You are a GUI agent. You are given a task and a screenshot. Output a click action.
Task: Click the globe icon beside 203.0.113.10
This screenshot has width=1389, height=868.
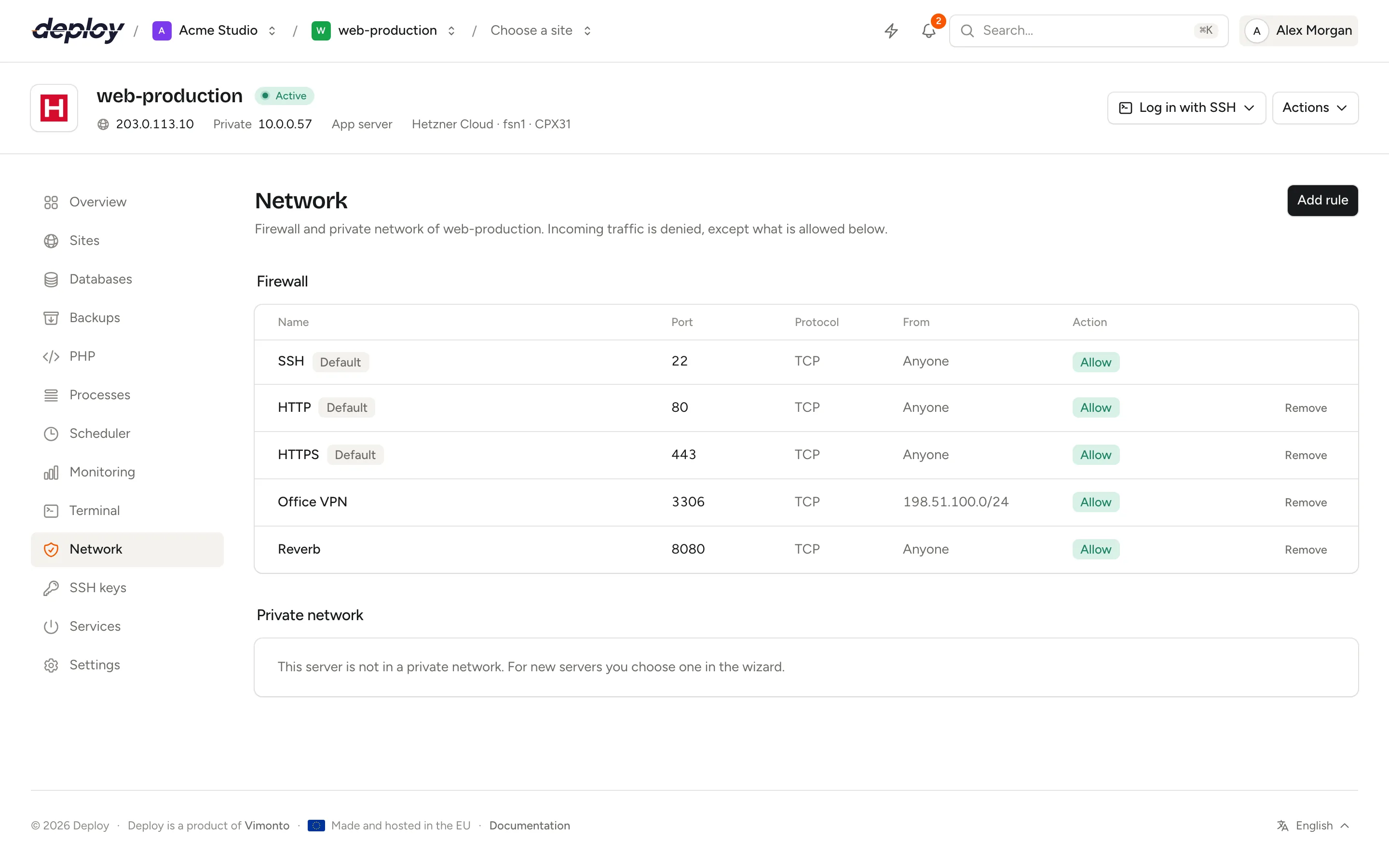click(x=103, y=124)
